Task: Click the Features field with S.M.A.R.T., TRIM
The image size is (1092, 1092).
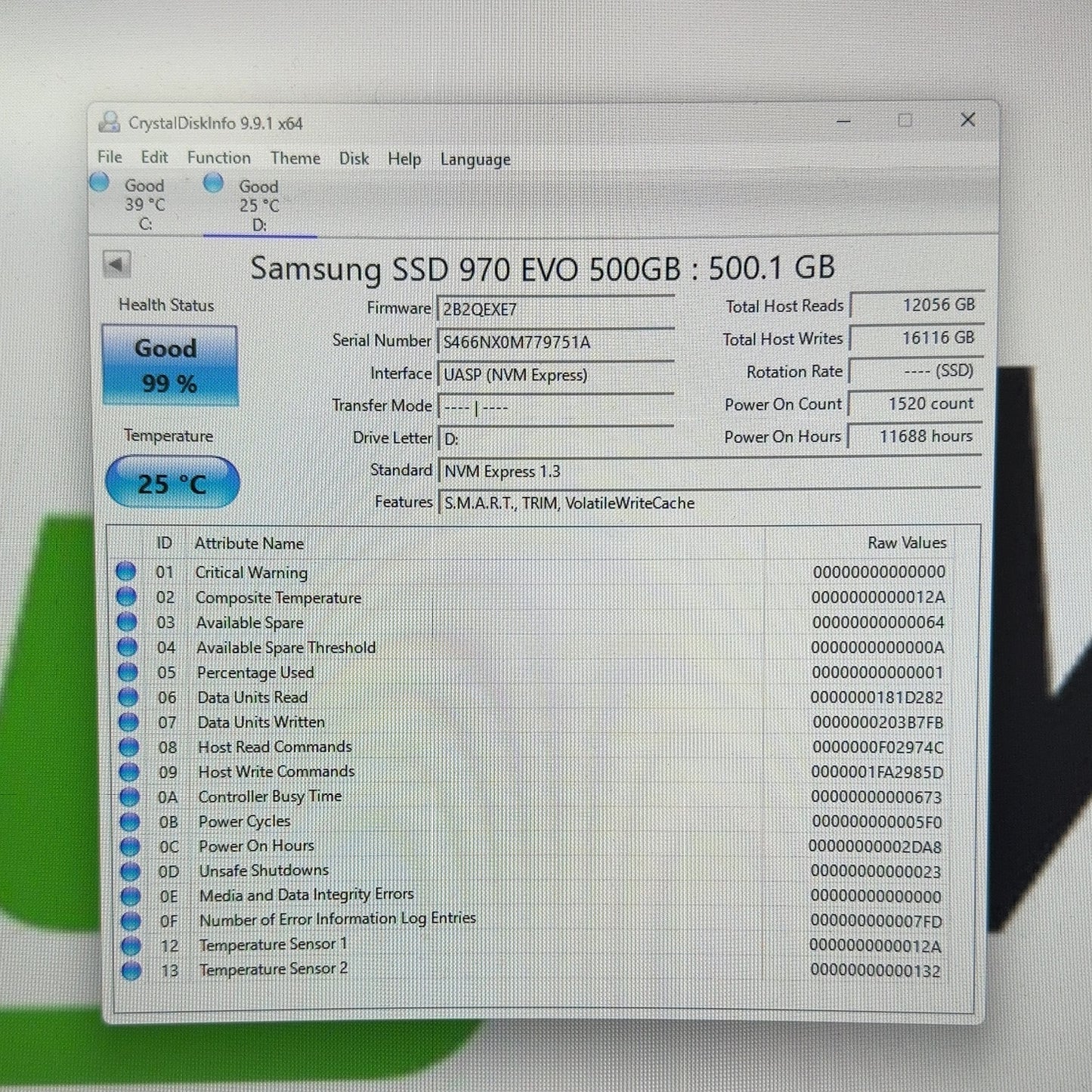Action: click(x=709, y=503)
